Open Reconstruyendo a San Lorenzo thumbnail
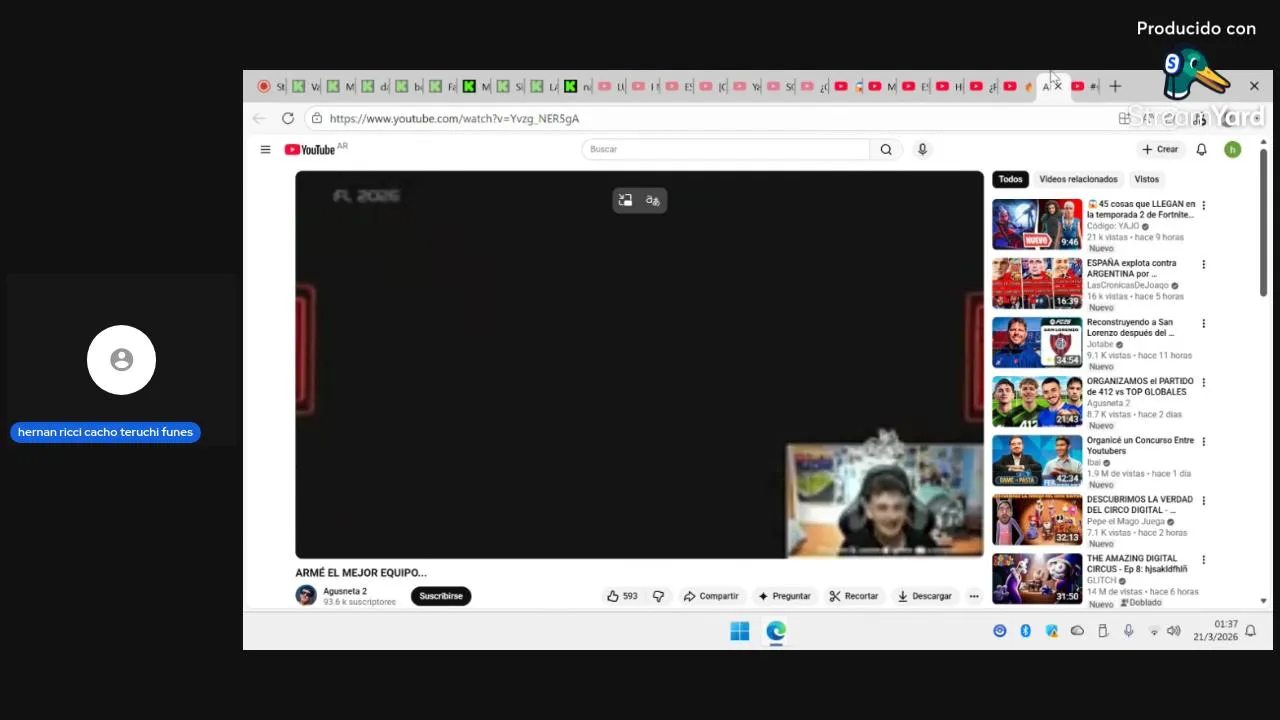The image size is (1280, 720). tap(1037, 342)
